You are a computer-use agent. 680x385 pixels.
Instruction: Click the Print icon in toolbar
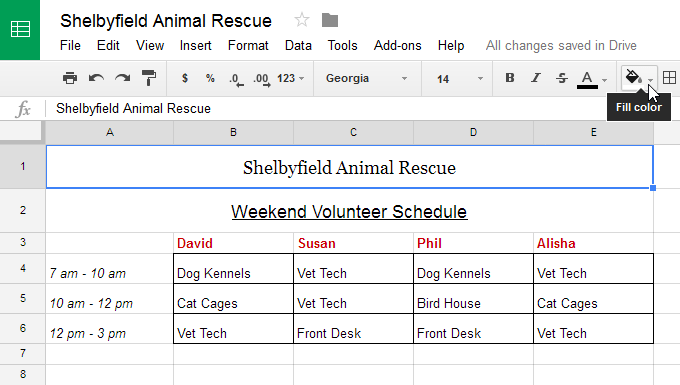(x=70, y=78)
